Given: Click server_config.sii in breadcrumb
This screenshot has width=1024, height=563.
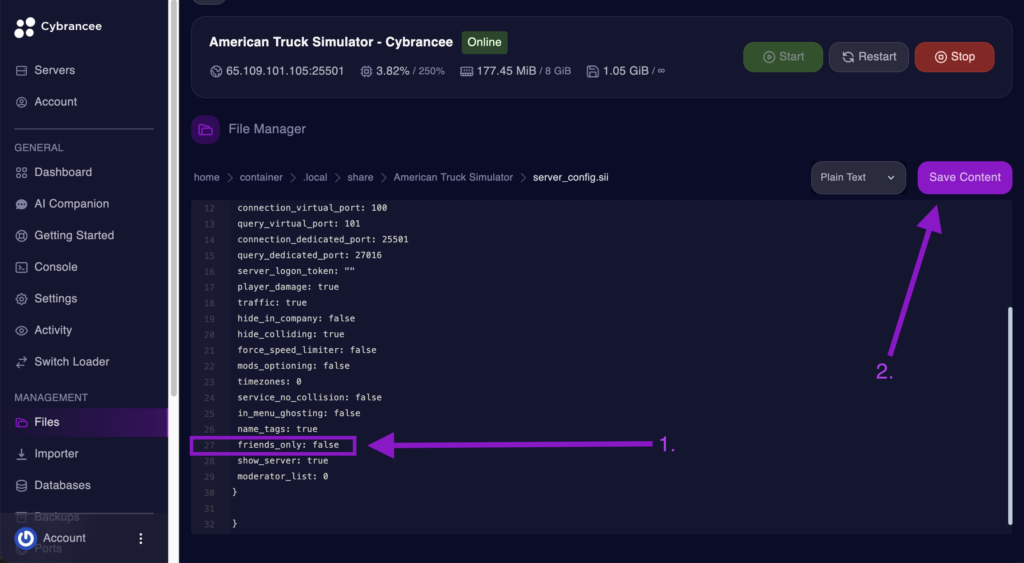Looking at the screenshot, I should pyautogui.click(x=571, y=177).
